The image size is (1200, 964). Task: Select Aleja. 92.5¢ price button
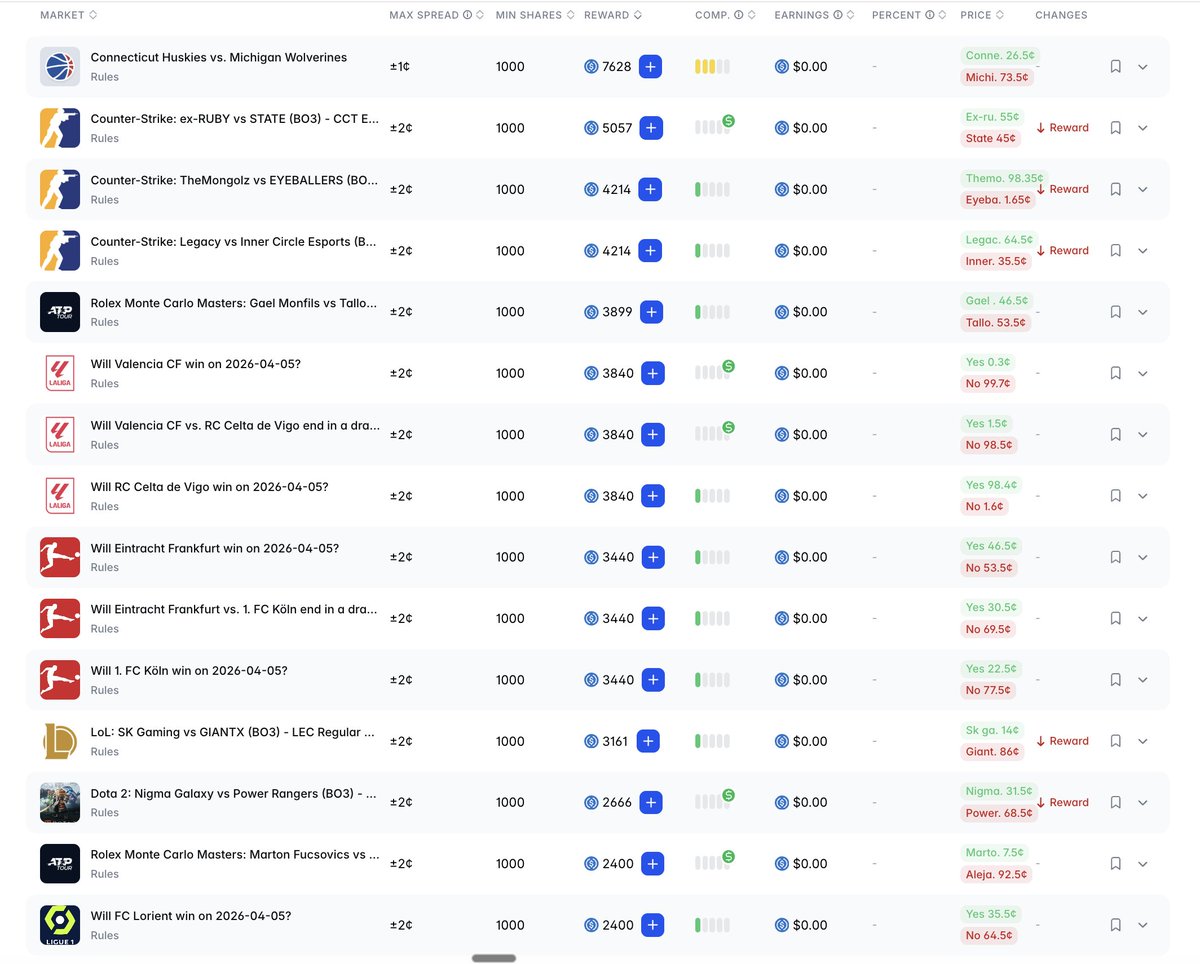coord(996,874)
